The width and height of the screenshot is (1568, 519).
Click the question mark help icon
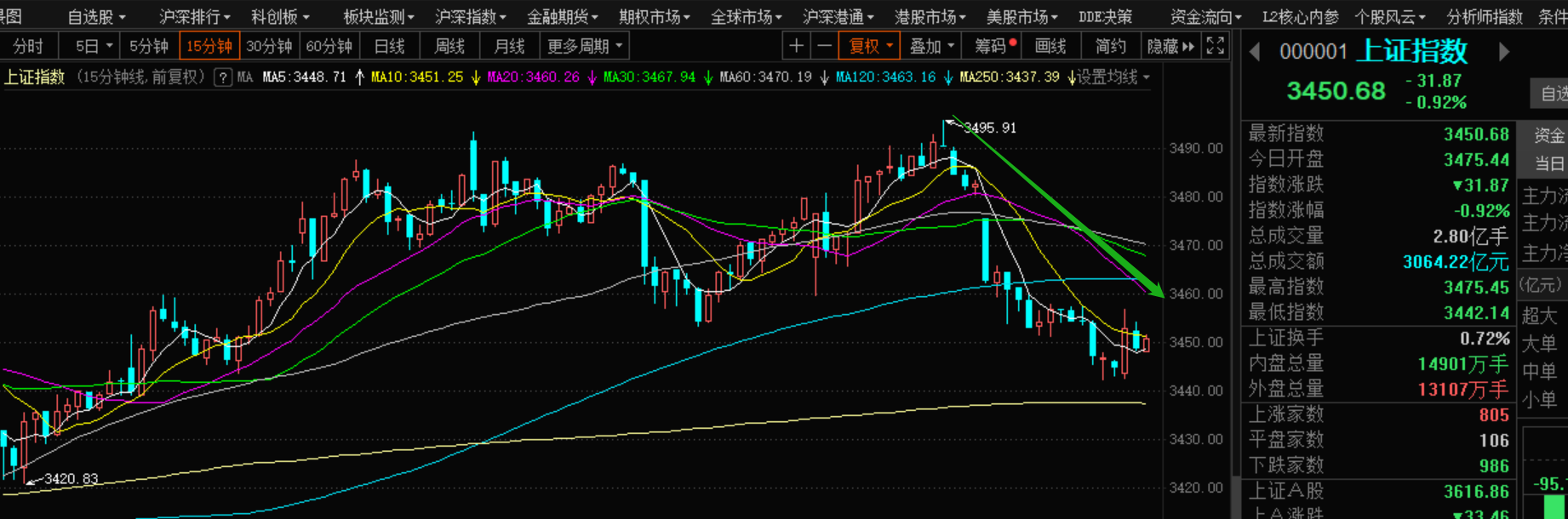223,77
